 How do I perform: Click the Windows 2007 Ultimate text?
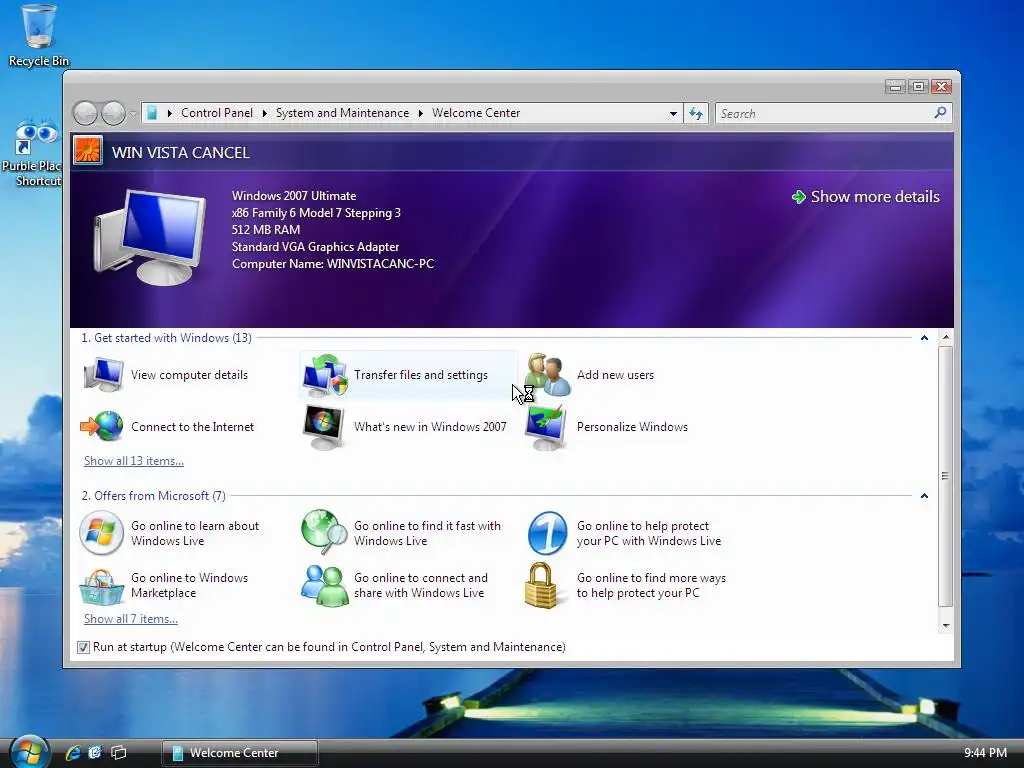[294, 196]
